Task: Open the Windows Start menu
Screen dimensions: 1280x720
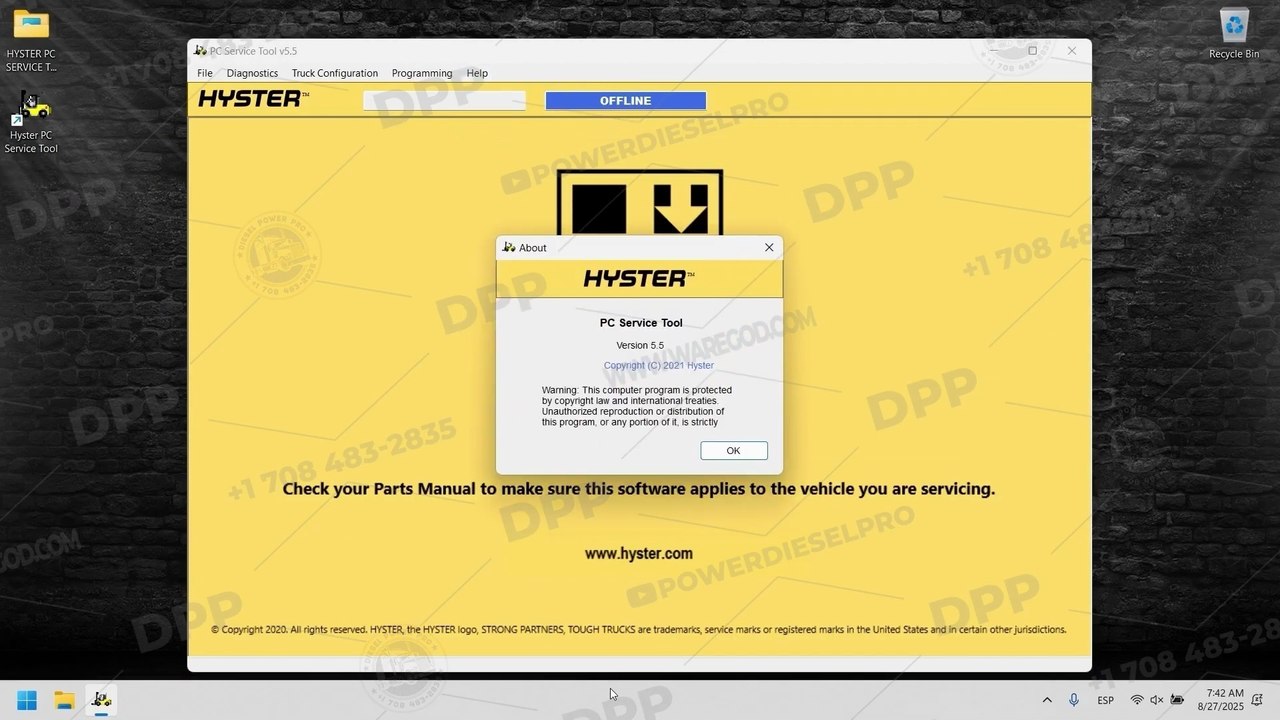Action: [27, 700]
